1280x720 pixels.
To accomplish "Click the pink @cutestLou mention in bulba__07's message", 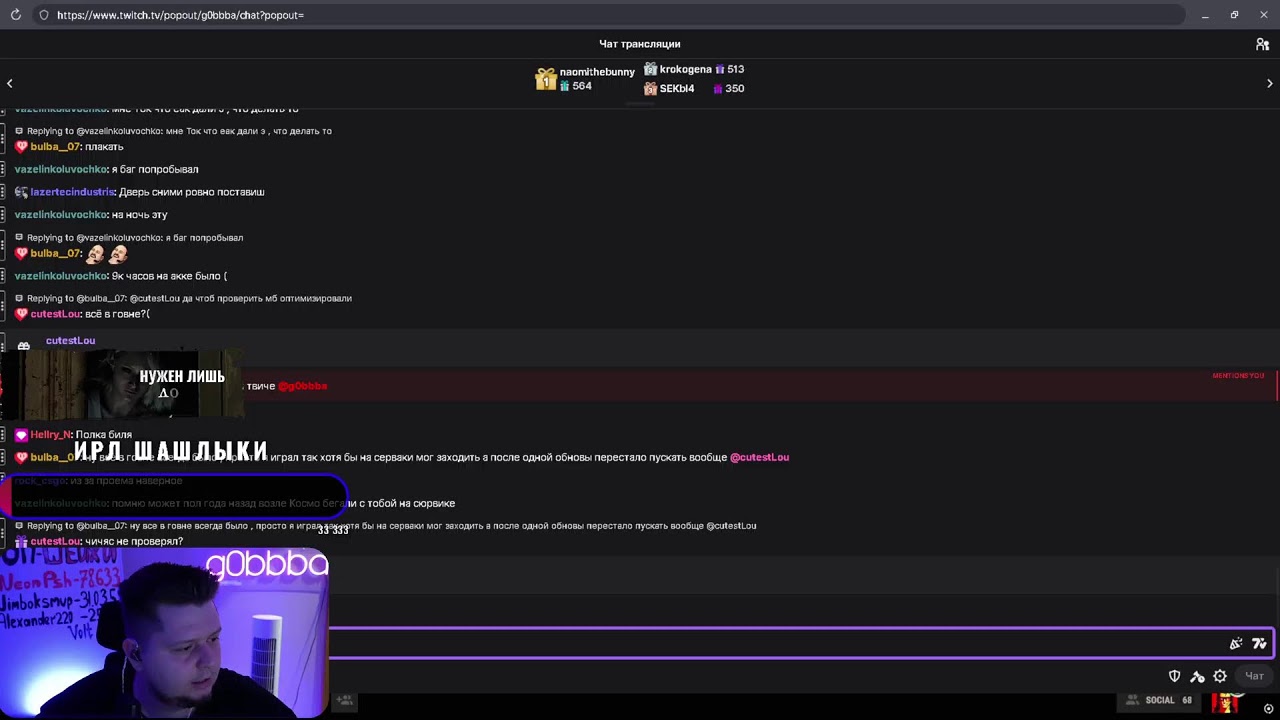I will pyautogui.click(x=759, y=458).
